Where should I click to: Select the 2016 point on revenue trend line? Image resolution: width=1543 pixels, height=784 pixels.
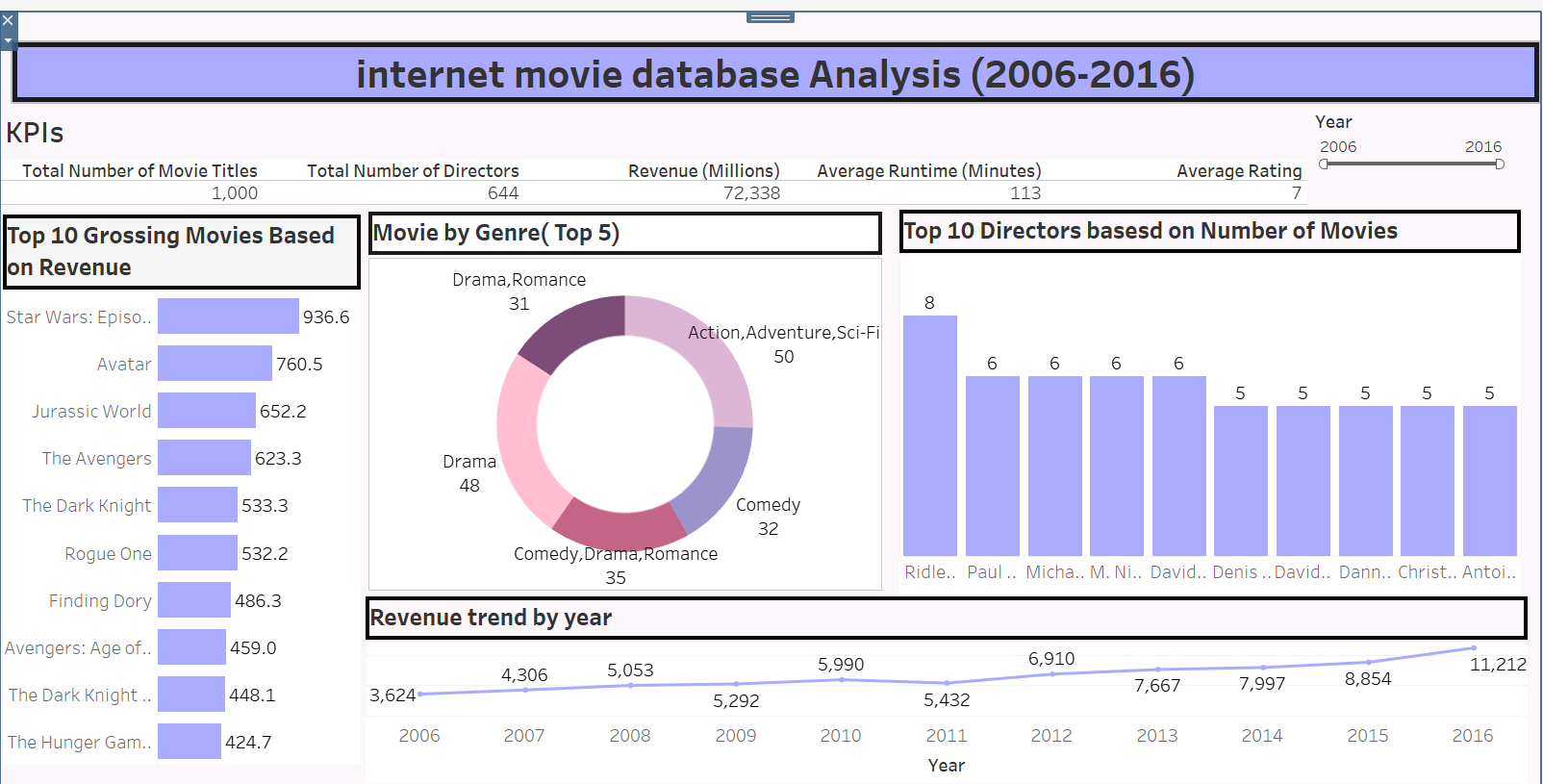1473,648
